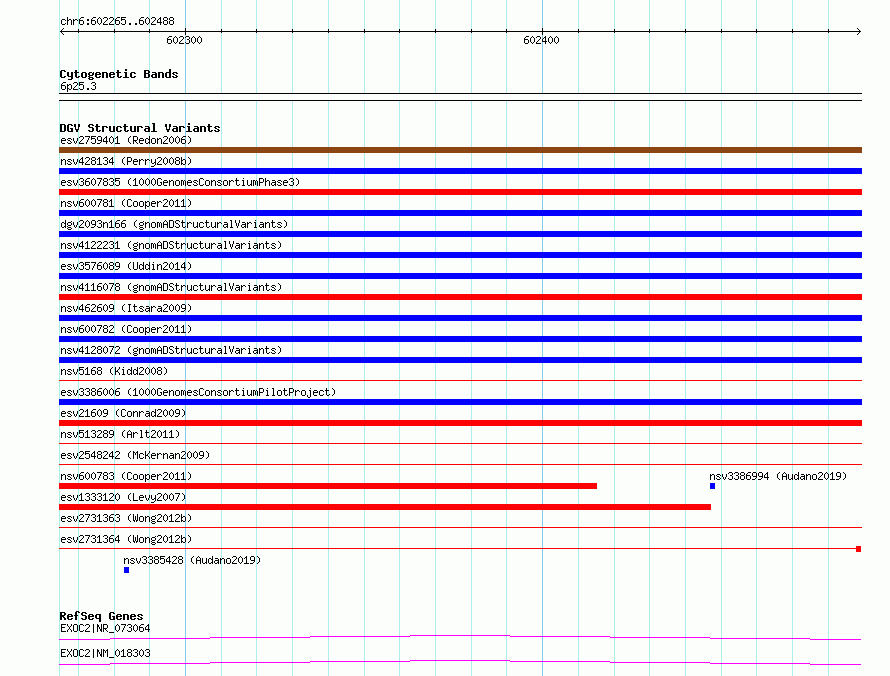Click esv3386006 (1000GenomesConsortiumPilotProject) label
Image resolution: width=890 pixels, height=676 pixels.
point(198,392)
